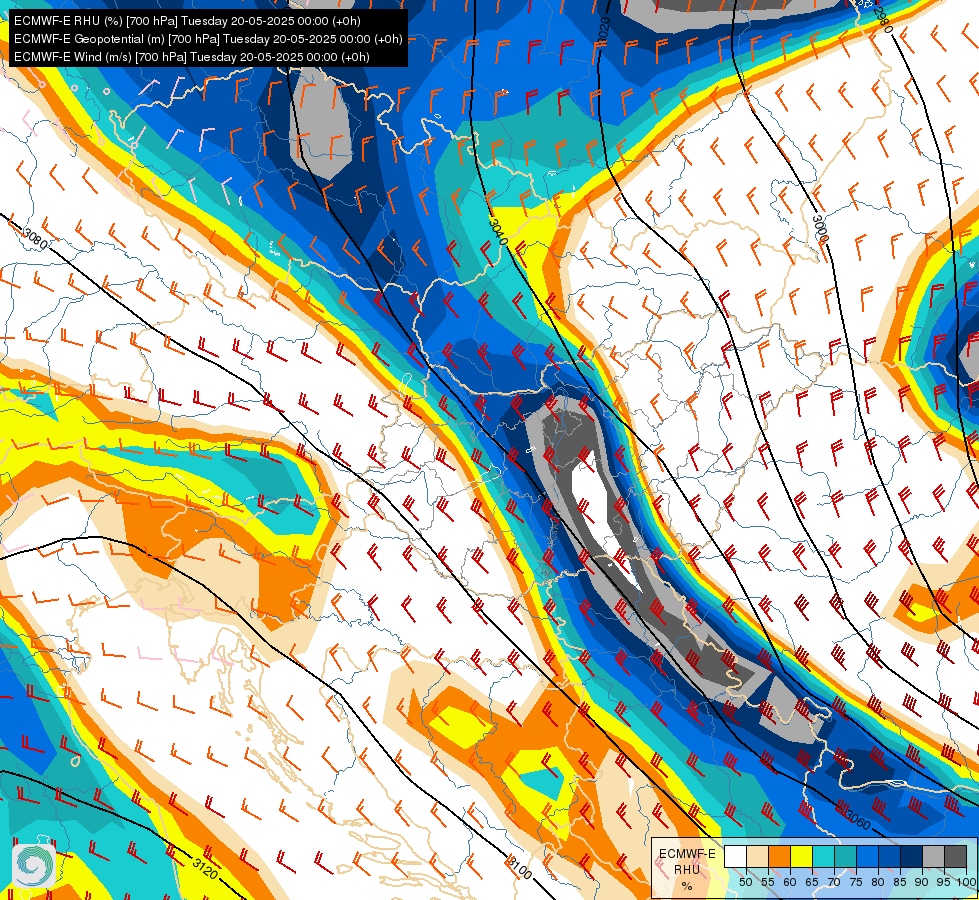Click the 2980 geopotential contour label

point(882,19)
